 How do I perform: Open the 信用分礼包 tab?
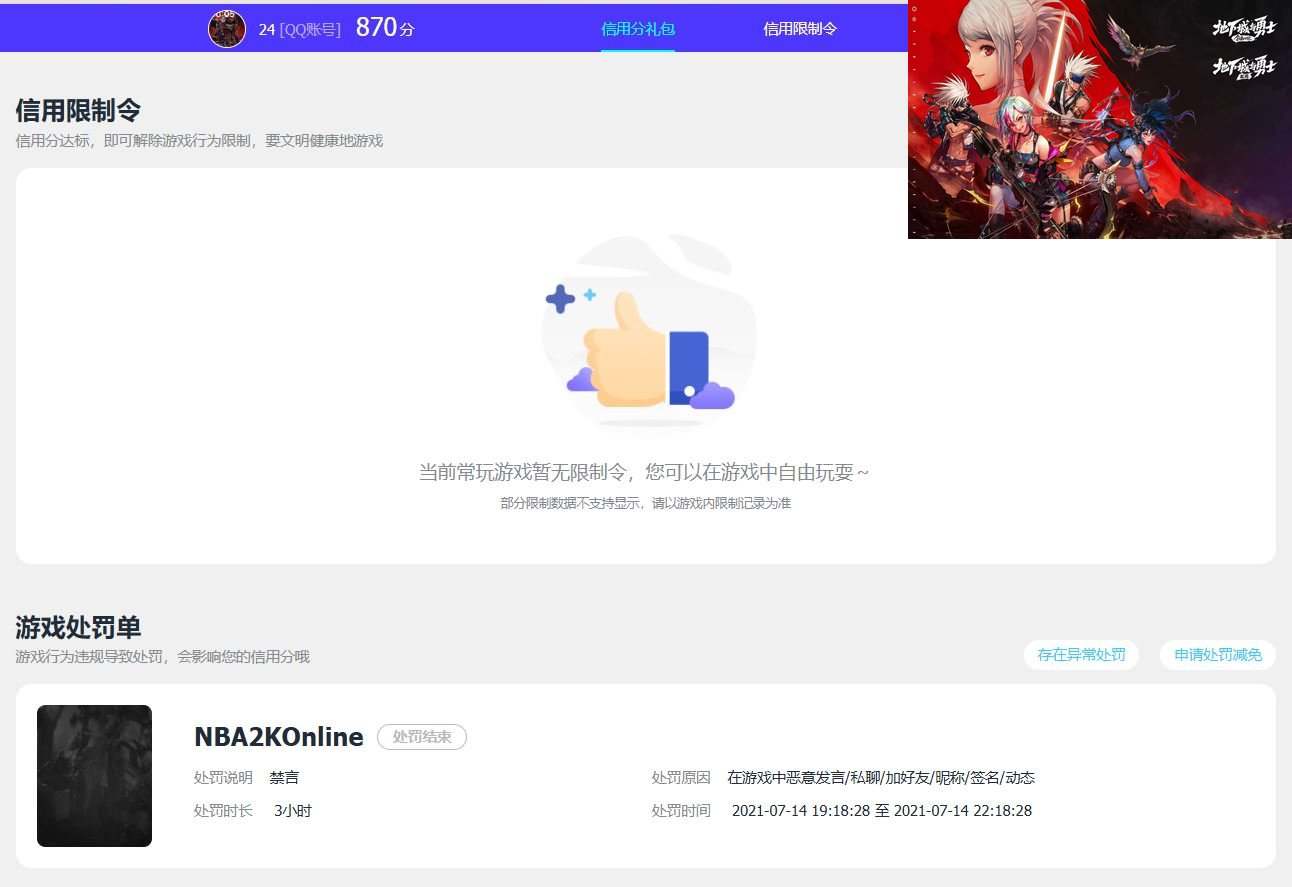[637, 29]
